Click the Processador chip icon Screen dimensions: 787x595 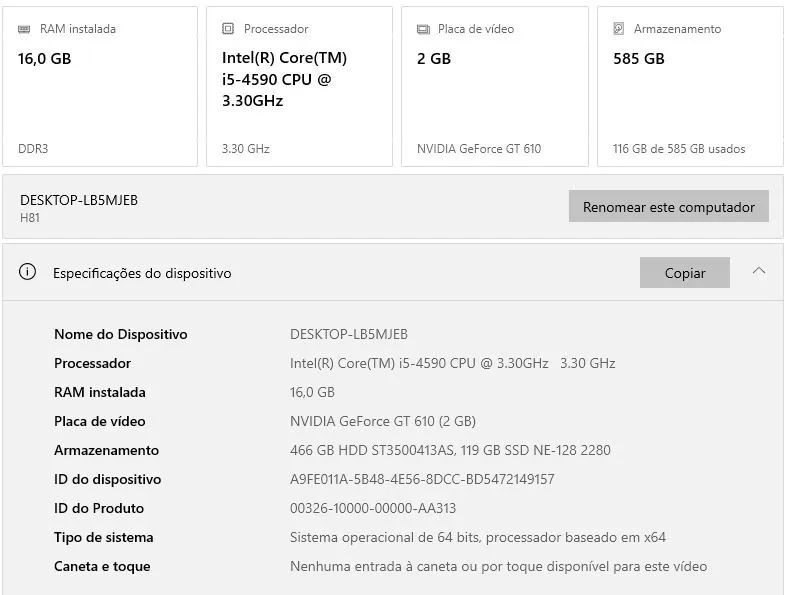pos(228,29)
